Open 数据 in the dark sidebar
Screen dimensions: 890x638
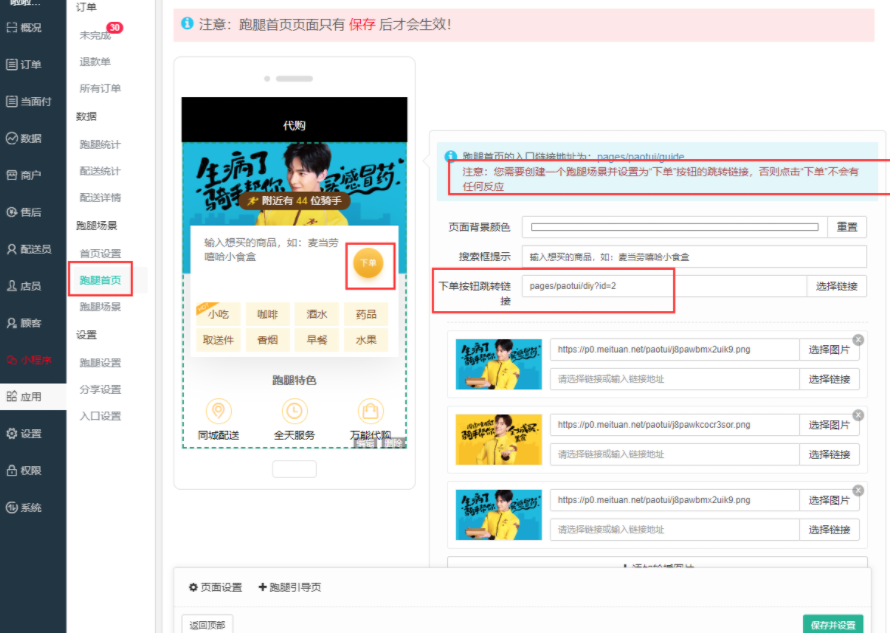(24, 138)
